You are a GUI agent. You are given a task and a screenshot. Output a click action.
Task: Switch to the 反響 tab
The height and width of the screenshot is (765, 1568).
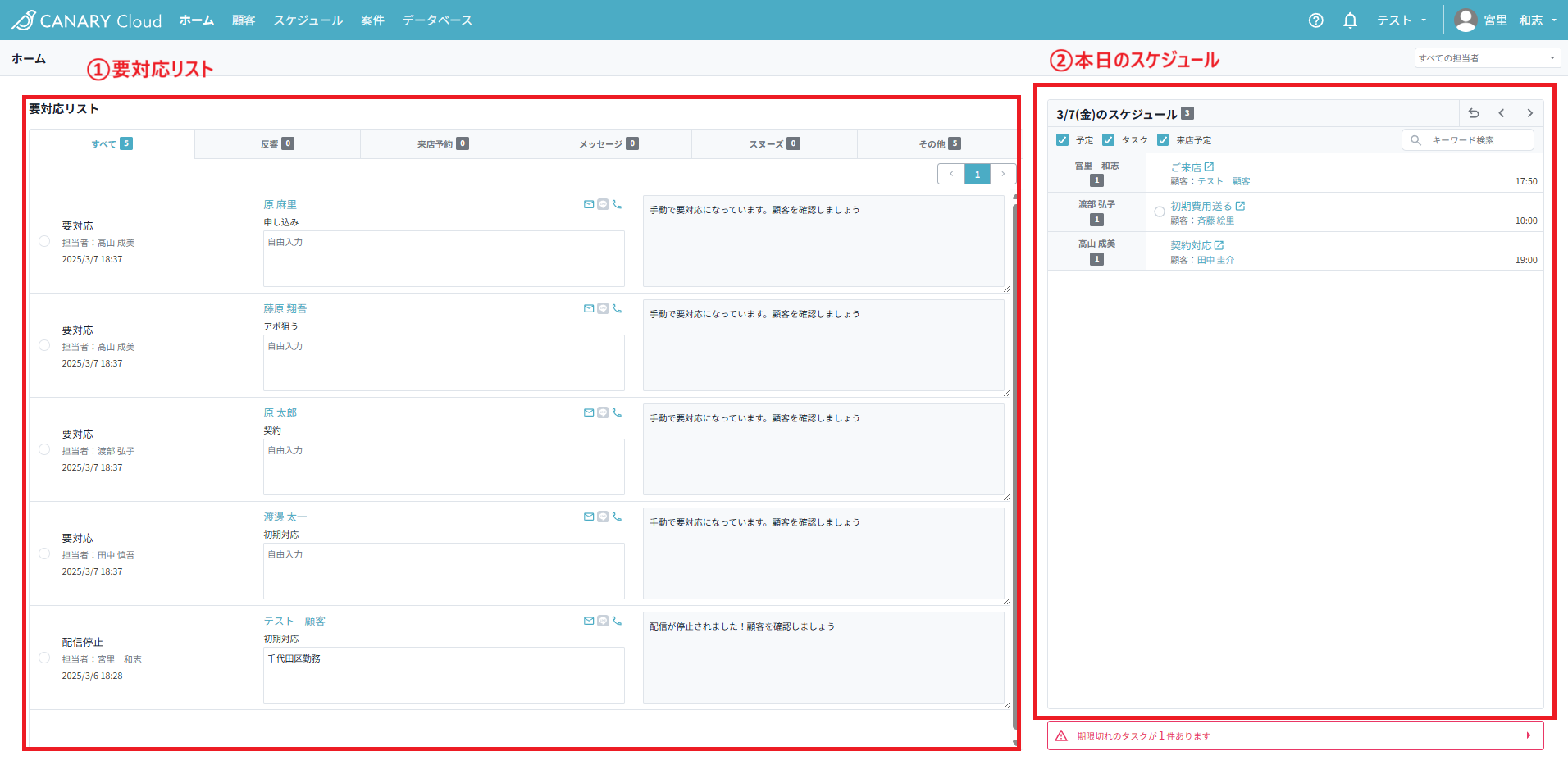277,143
